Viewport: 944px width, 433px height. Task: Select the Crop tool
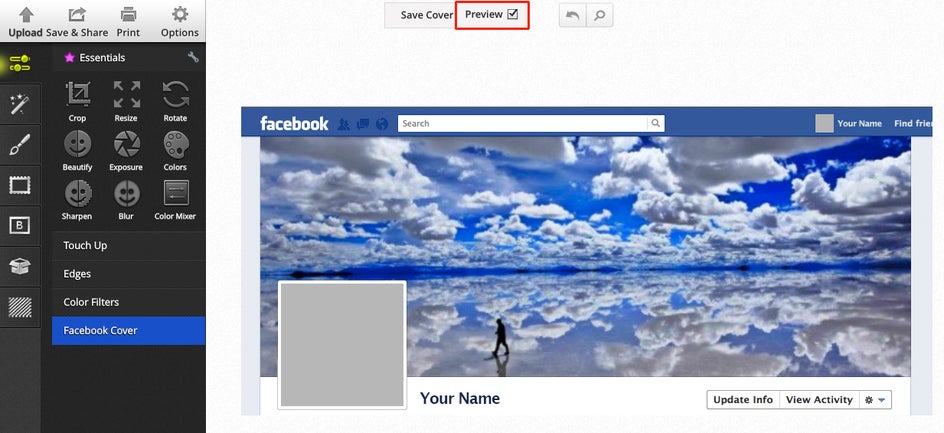pos(77,101)
